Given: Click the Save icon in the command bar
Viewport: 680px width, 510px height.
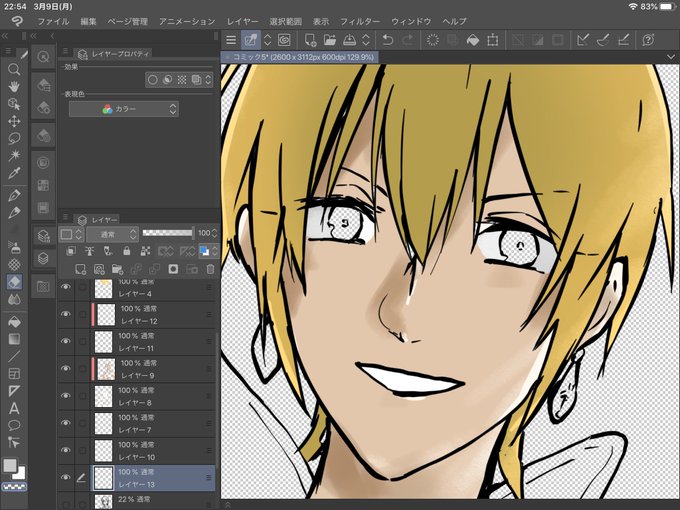Looking at the screenshot, I should click(x=350, y=40).
